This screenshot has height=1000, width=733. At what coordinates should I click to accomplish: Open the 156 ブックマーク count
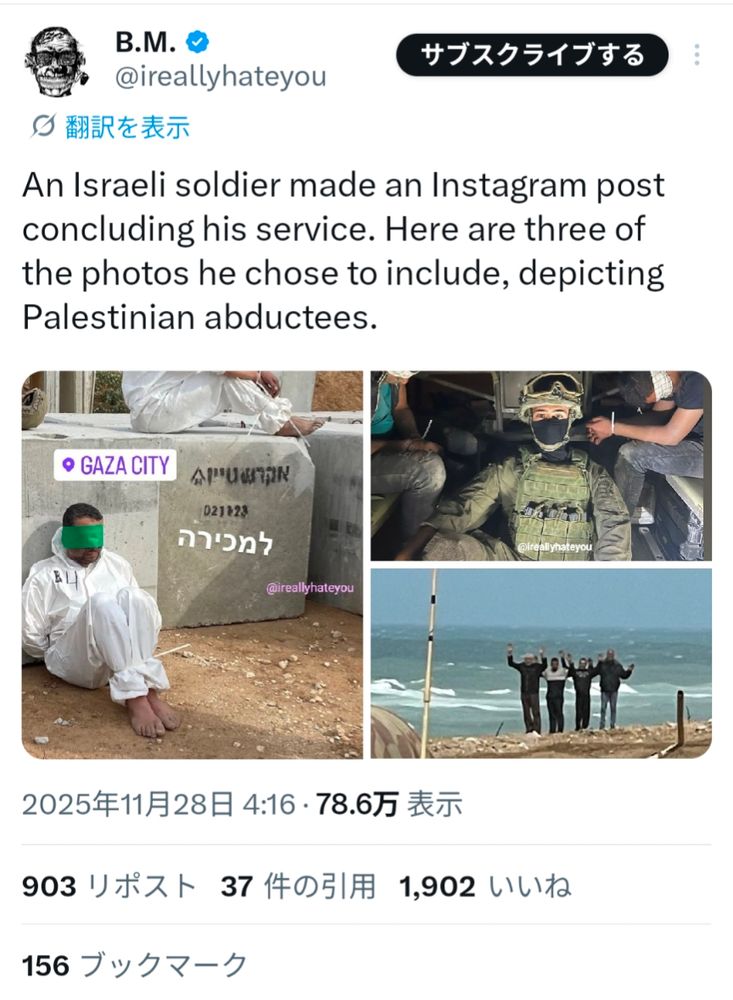pos(135,965)
